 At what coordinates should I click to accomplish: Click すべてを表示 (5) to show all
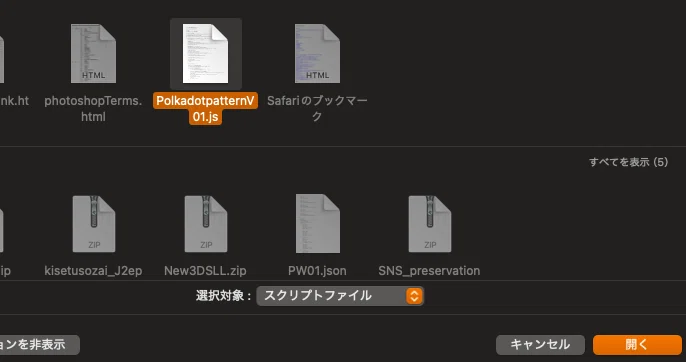pos(628,162)
